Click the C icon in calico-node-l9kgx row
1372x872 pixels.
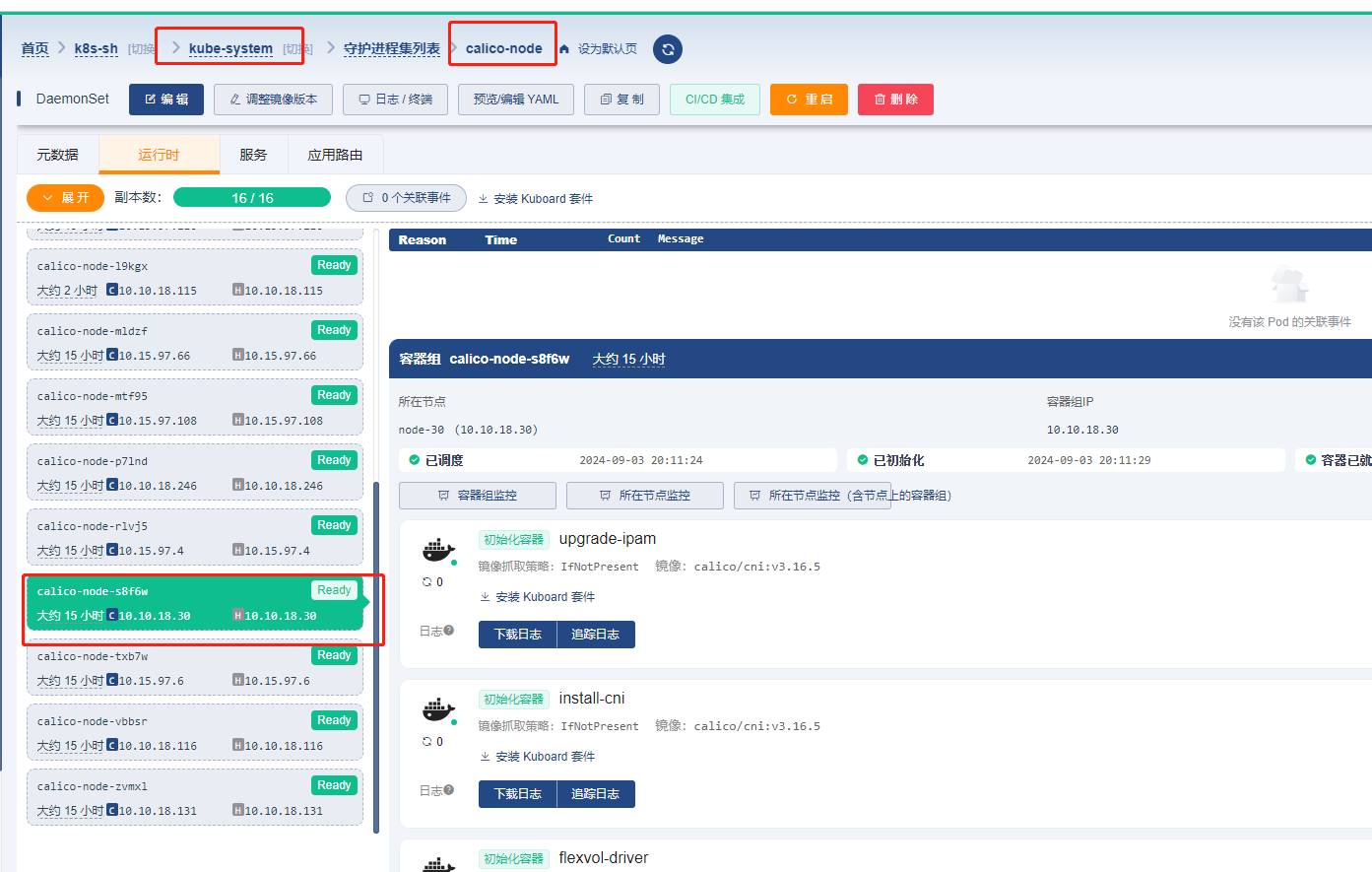point(112,290)
